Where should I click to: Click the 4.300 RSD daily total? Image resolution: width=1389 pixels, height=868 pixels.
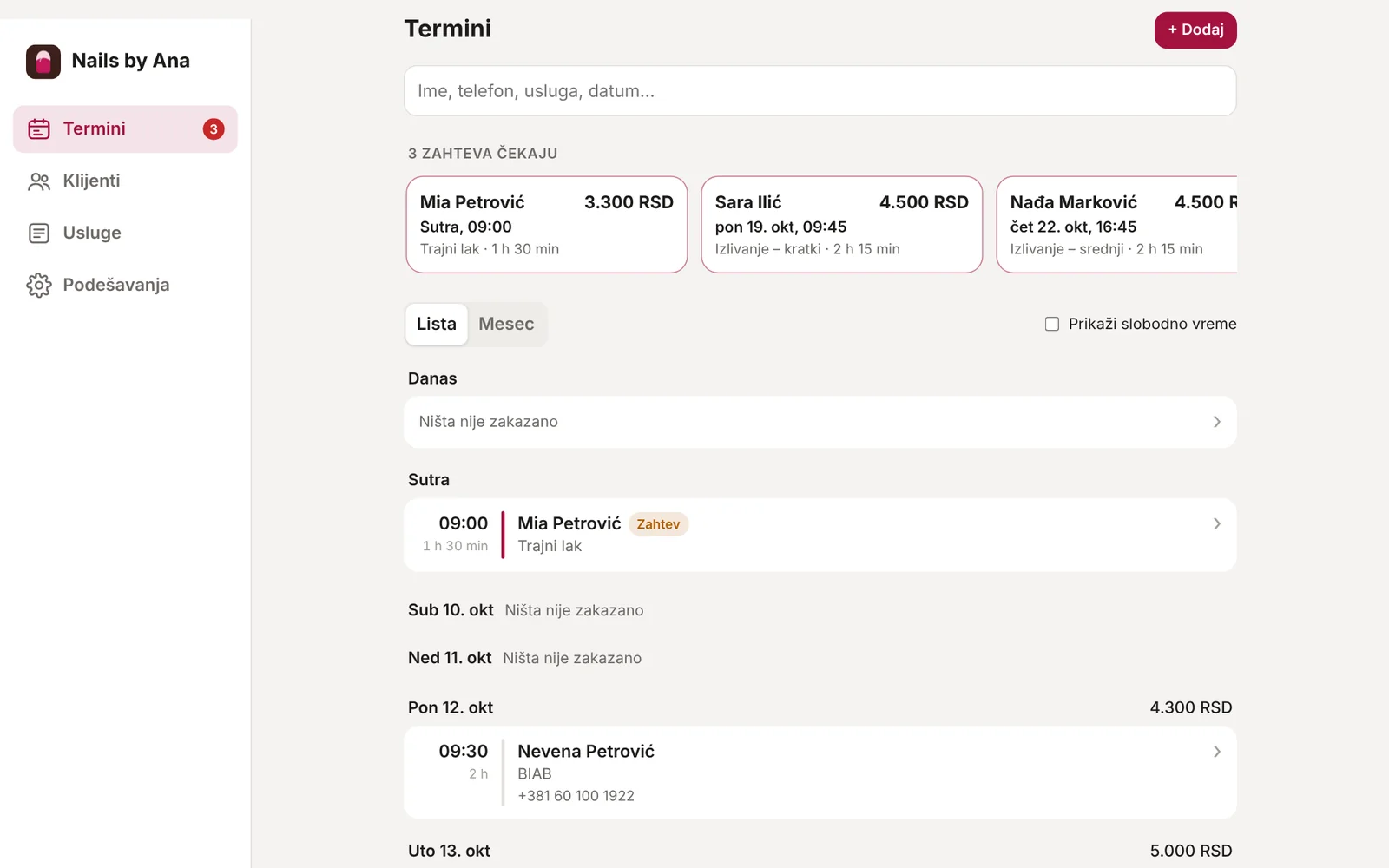[x=1191, y=707]
